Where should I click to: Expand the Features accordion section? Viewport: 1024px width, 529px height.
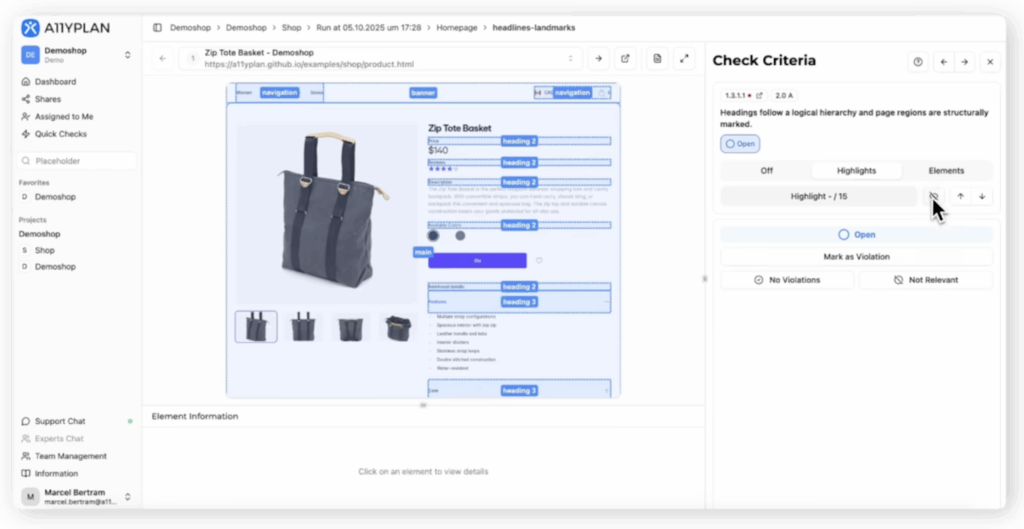pyautogui.click(x=519, y=302)
